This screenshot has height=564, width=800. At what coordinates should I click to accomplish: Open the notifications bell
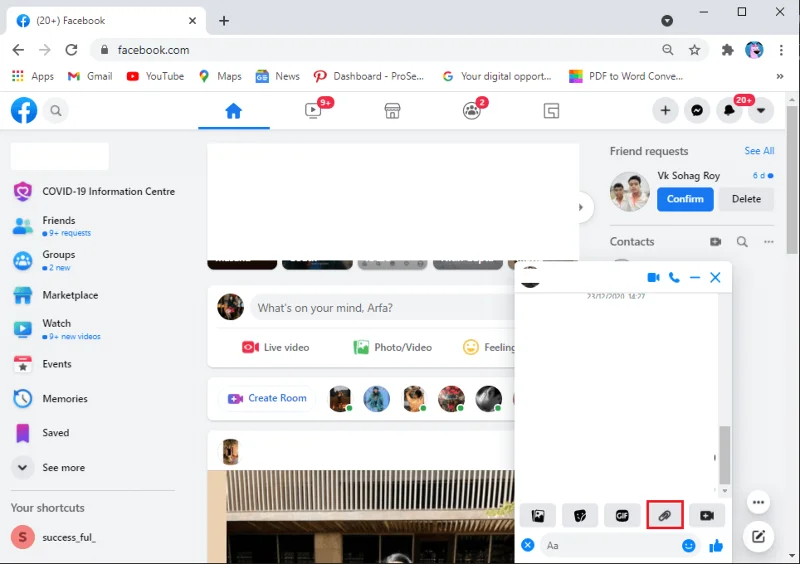click(729, 110)
